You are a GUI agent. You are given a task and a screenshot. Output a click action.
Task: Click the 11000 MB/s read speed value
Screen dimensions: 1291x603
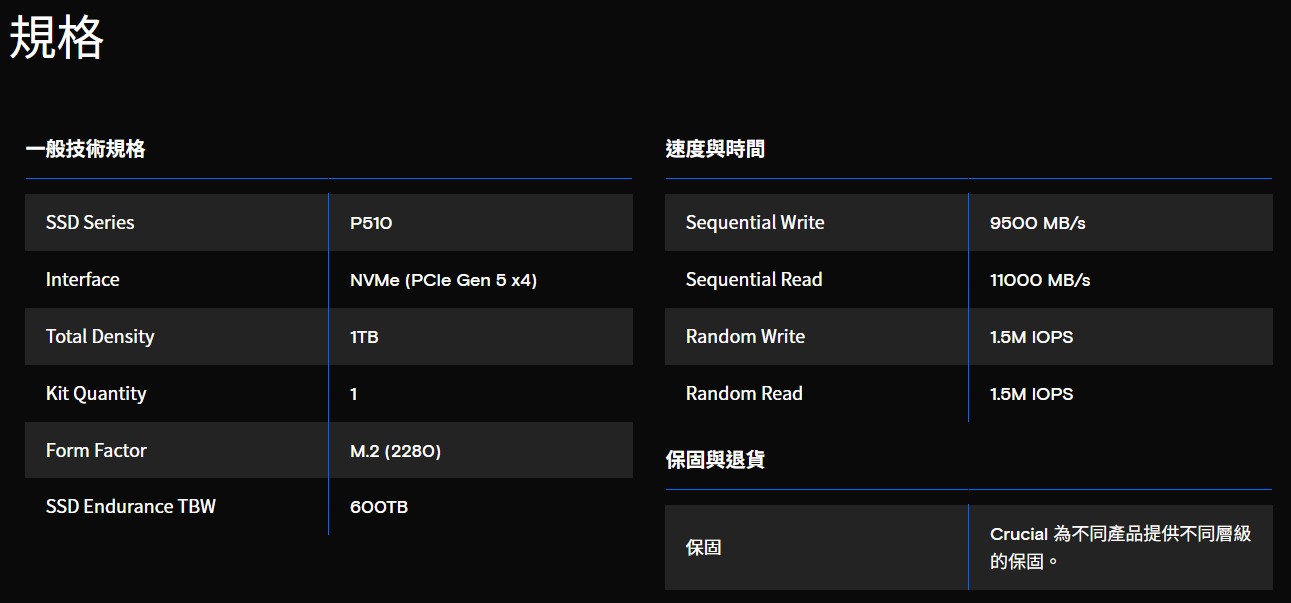[1040, 280]
